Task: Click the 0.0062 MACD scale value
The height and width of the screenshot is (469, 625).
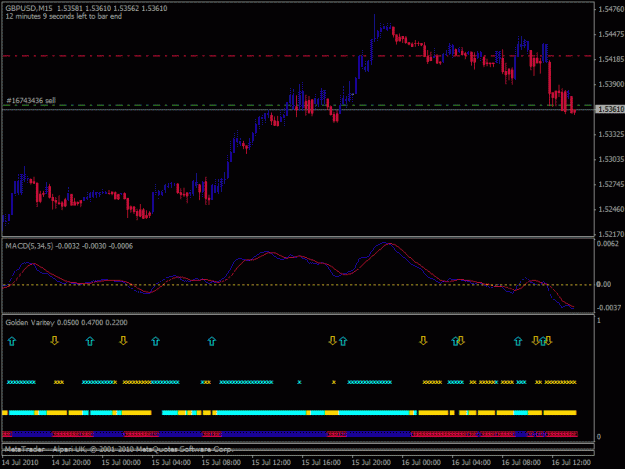Action: (607, 244)
